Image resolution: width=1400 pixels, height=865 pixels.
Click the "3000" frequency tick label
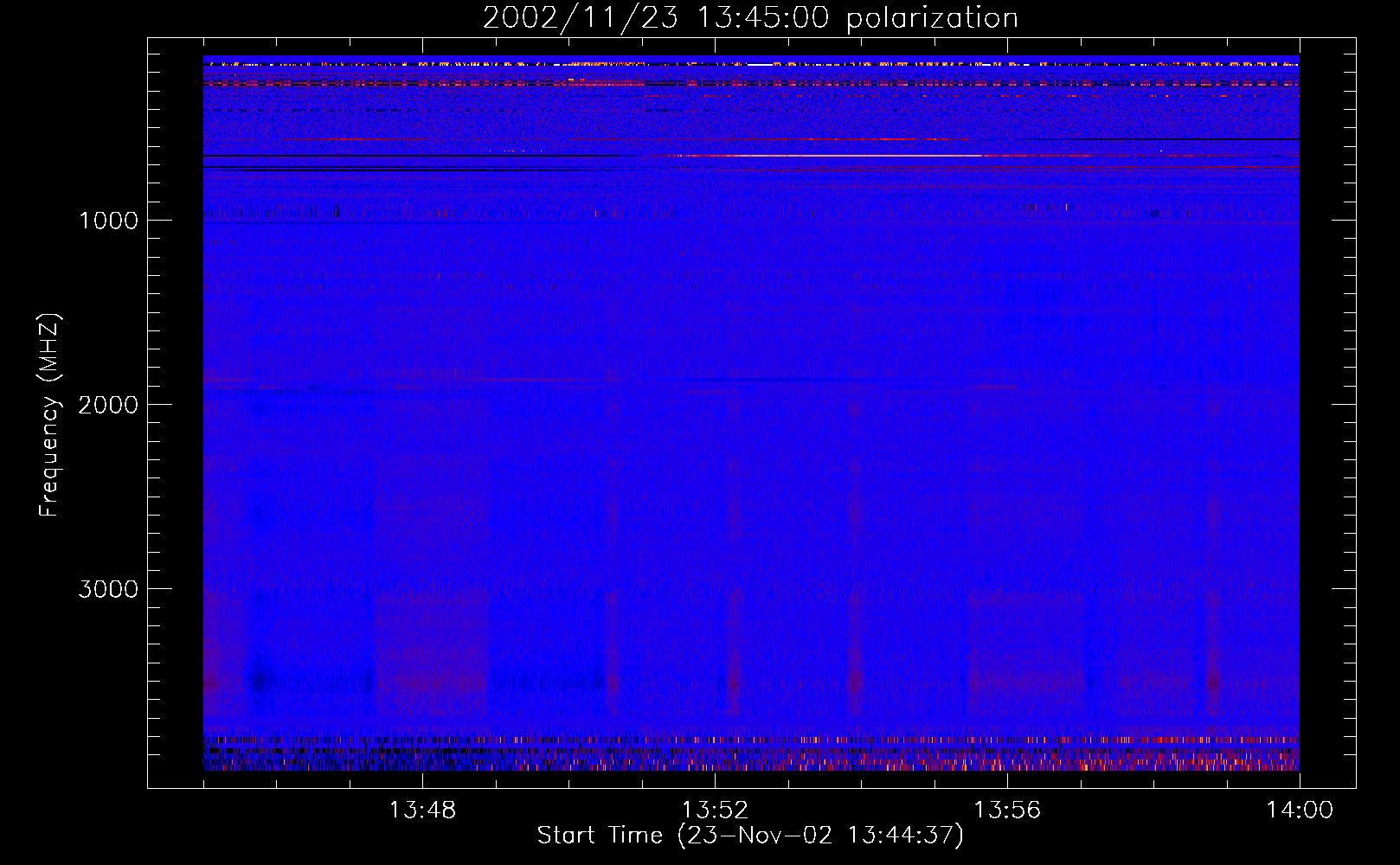tap(108, 589)
